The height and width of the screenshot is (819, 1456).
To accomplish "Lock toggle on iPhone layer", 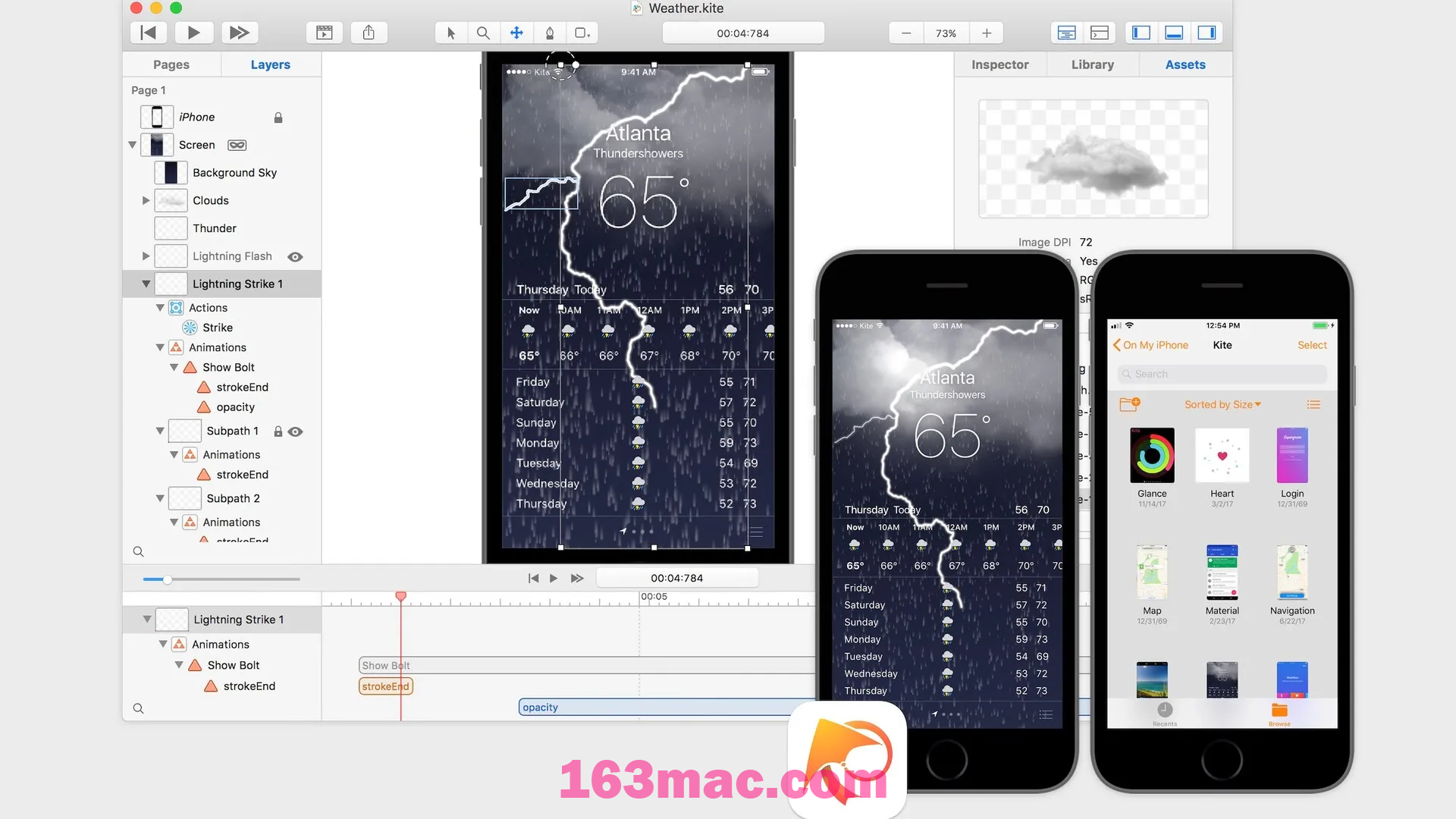I will 279,117.
